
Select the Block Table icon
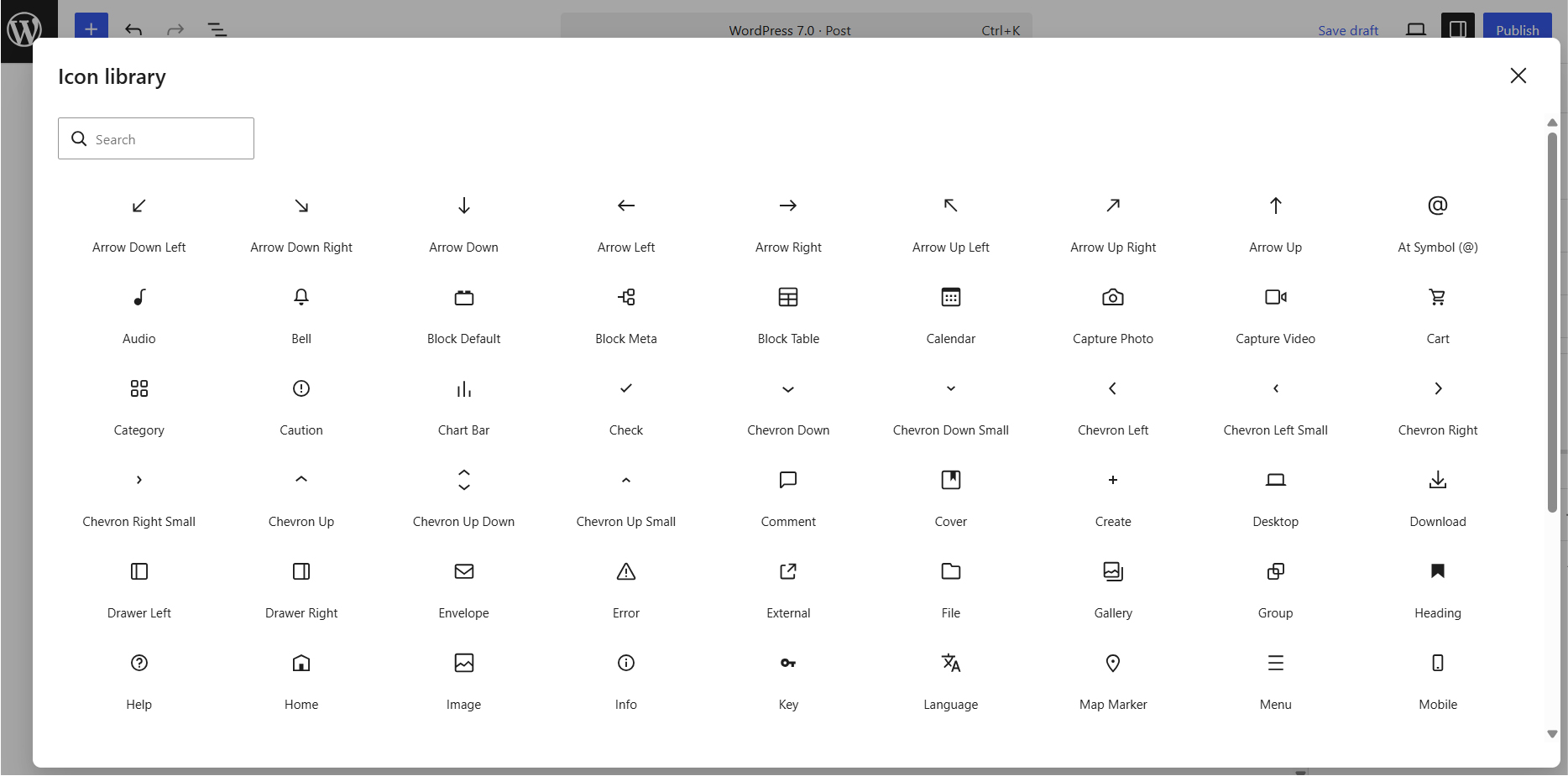(x=788, y=297)
